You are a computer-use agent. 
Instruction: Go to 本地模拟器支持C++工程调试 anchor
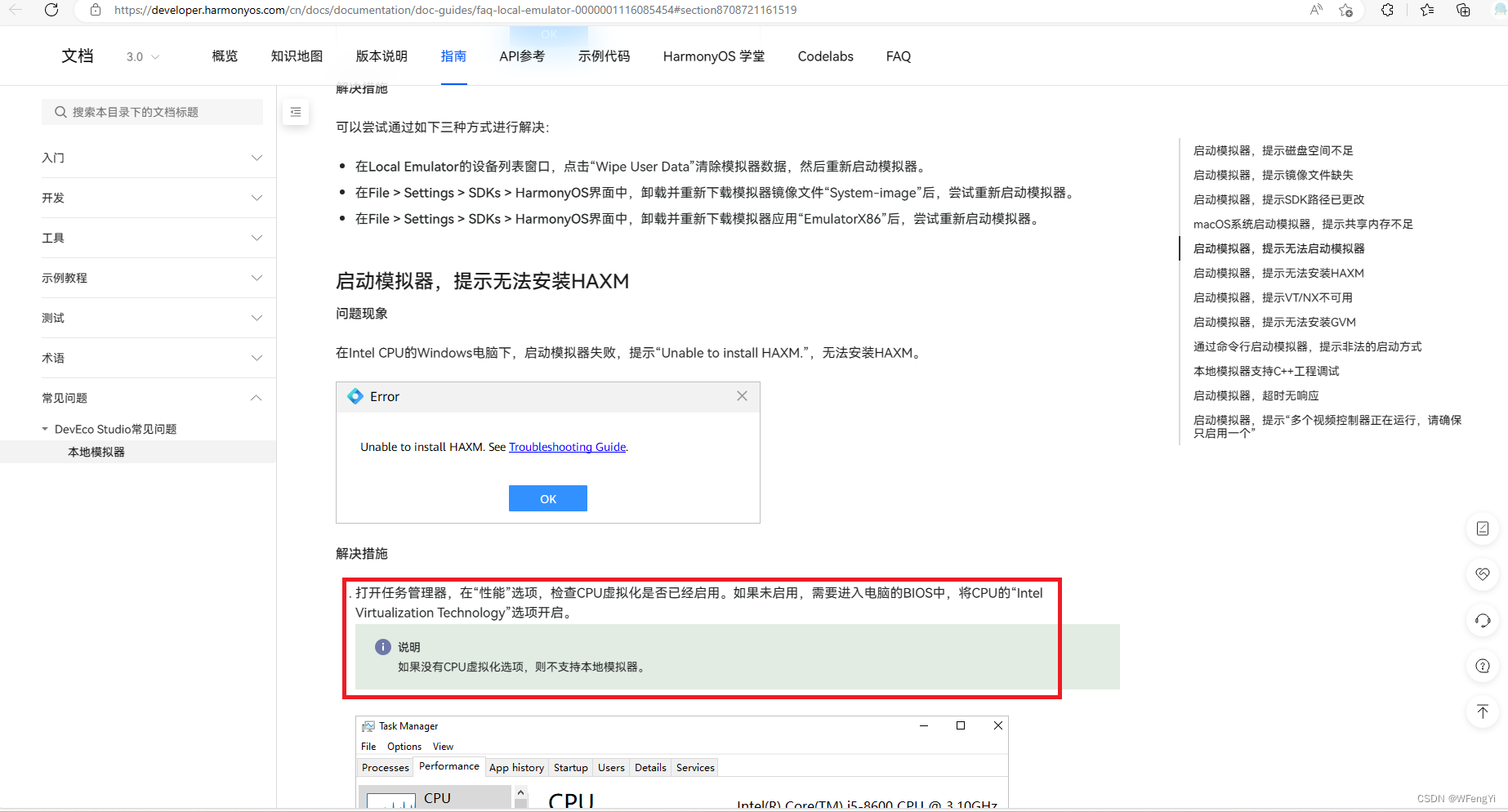point(1266,371)
